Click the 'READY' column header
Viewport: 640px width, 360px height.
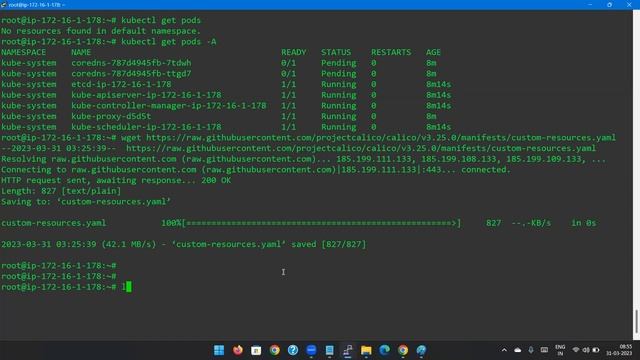[293, 52]
